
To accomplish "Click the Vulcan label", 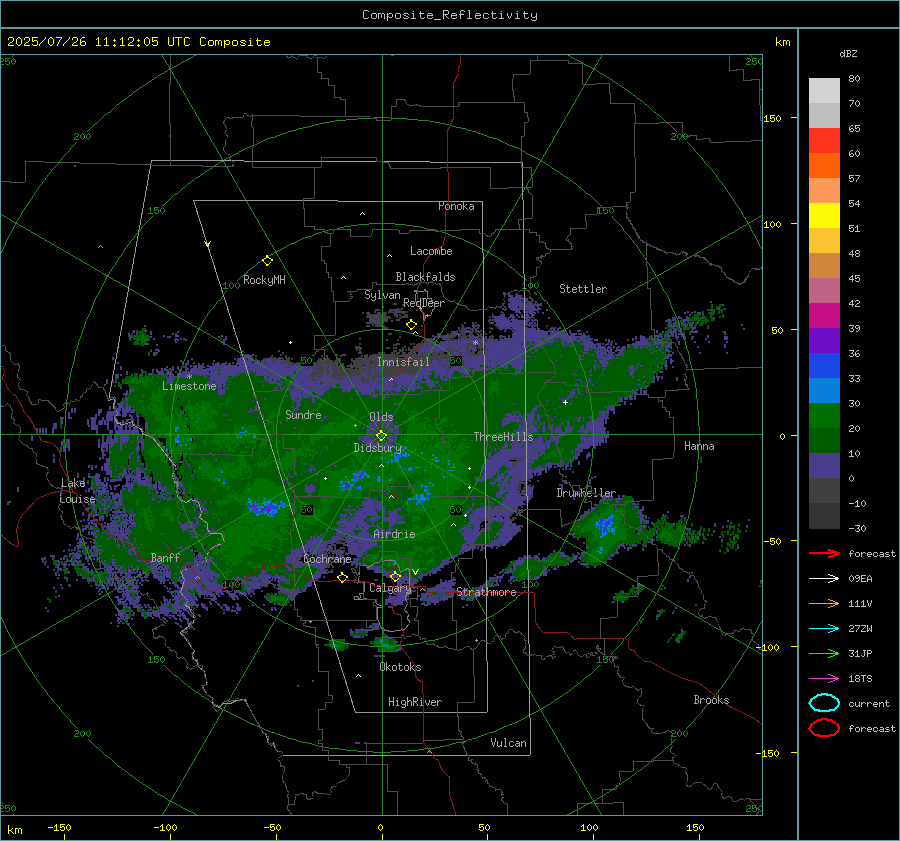I will coord(508,743).
